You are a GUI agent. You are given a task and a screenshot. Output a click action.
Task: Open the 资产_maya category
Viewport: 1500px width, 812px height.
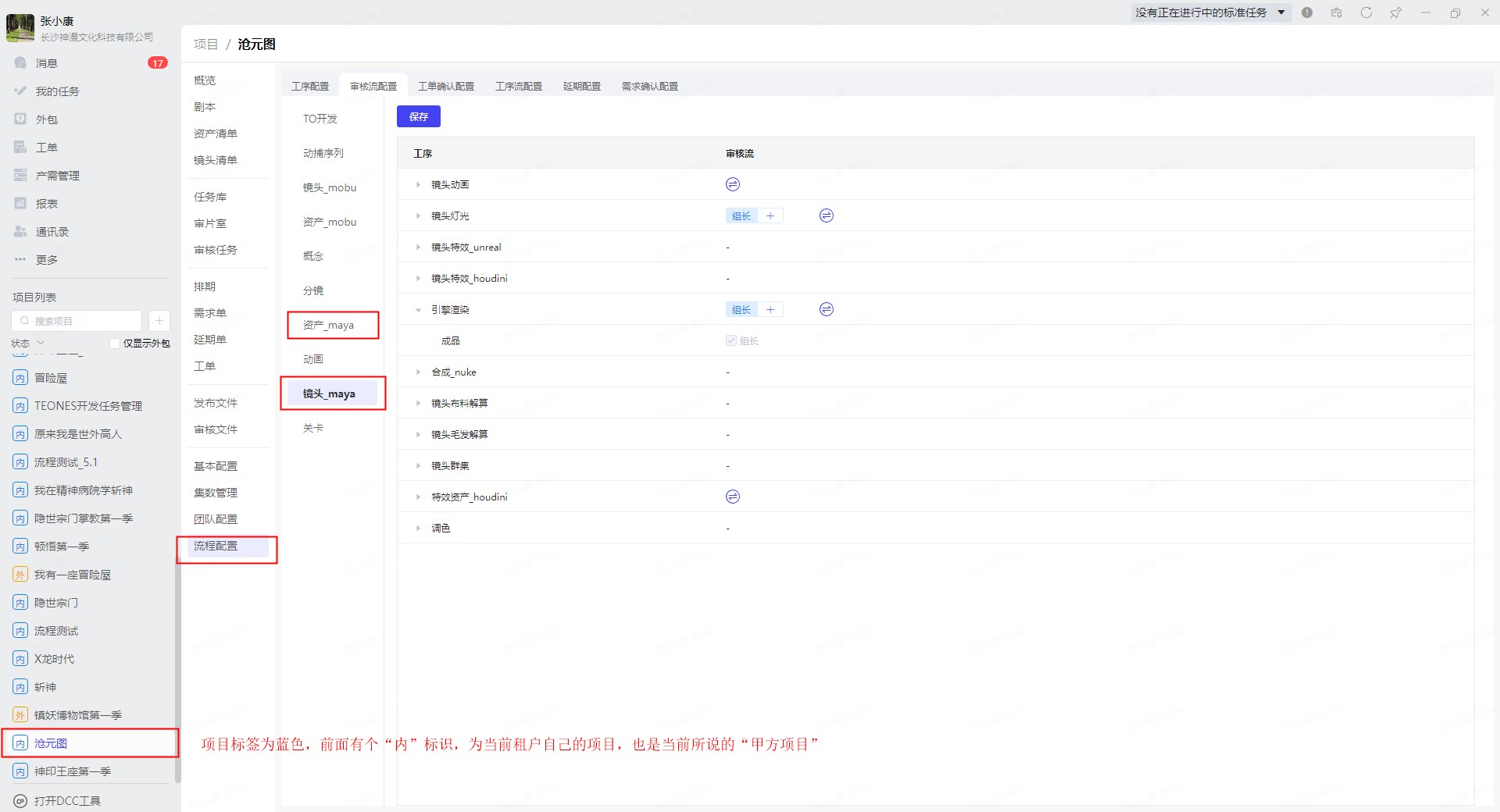(329, 325)
